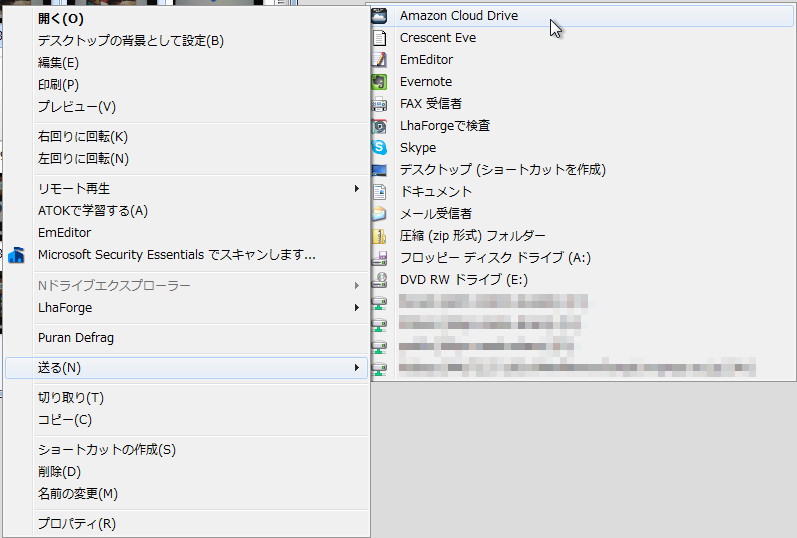Viewport: 797px width, 538px height.
Task: Click the DVD RW drive (E:) icon
Action: click(x=379, y=280)
